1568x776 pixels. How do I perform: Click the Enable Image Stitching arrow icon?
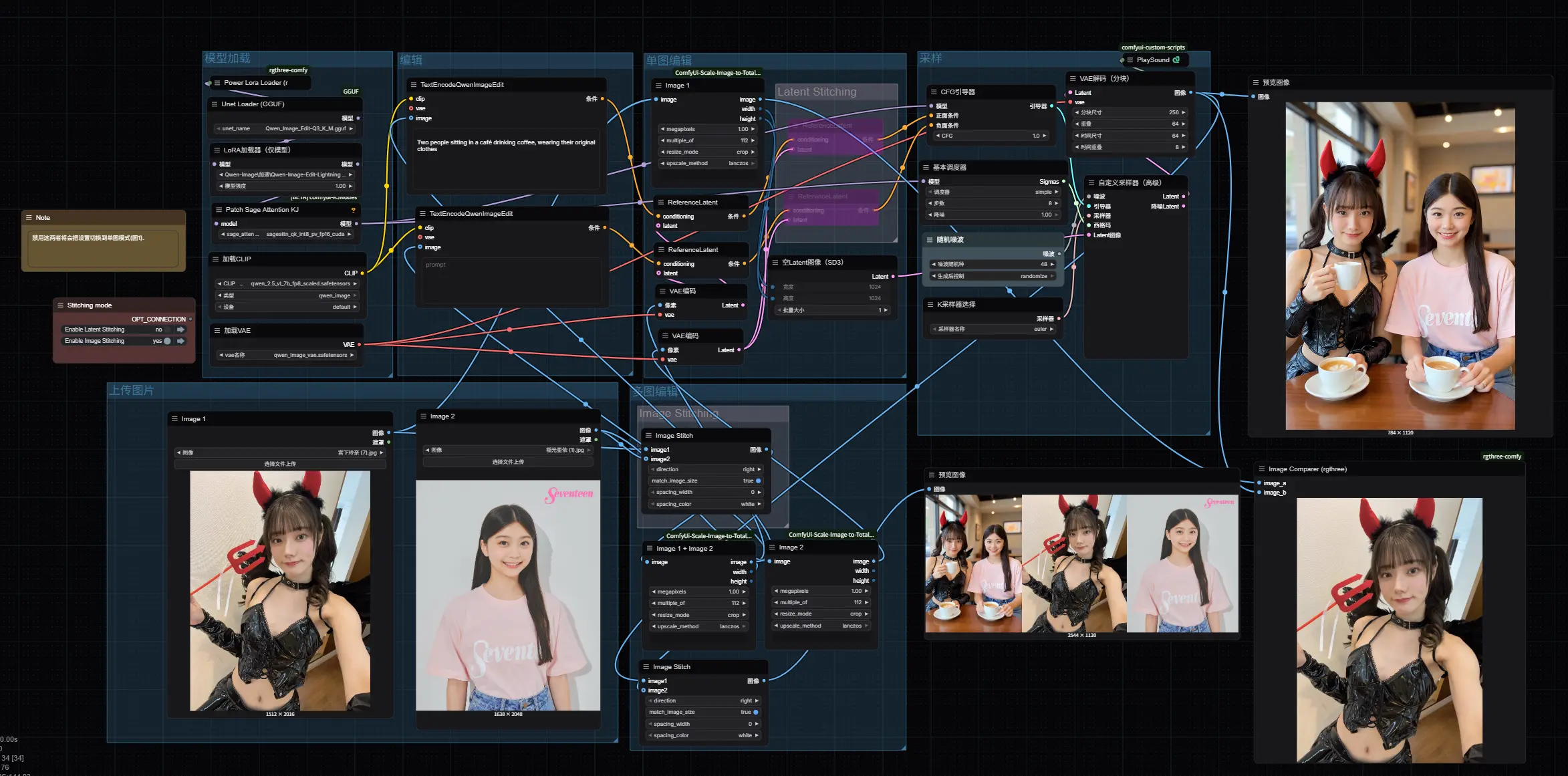180,341
